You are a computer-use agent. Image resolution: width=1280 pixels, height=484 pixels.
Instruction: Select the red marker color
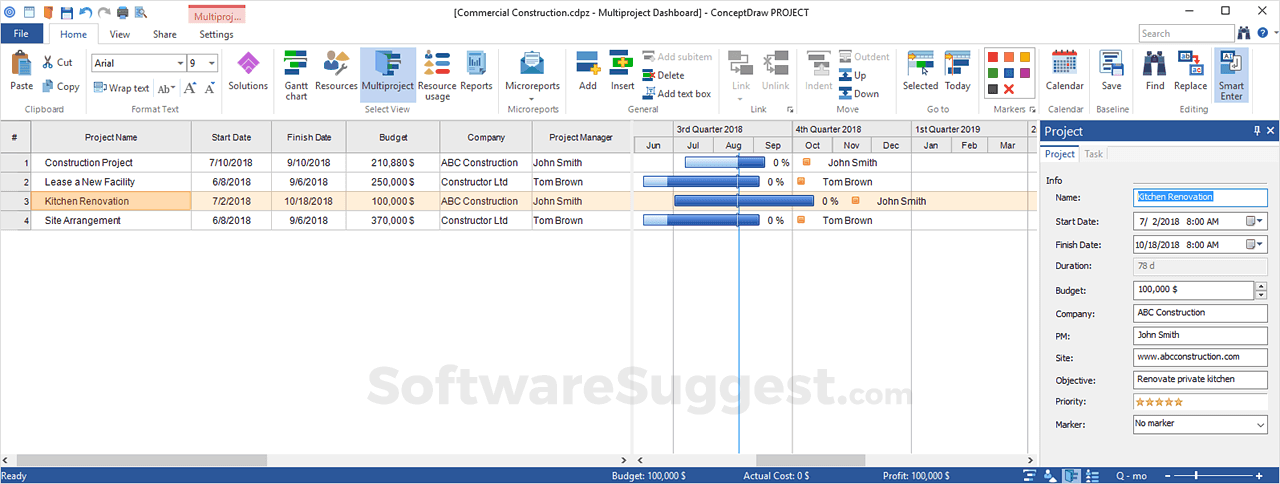pos(992,58)
